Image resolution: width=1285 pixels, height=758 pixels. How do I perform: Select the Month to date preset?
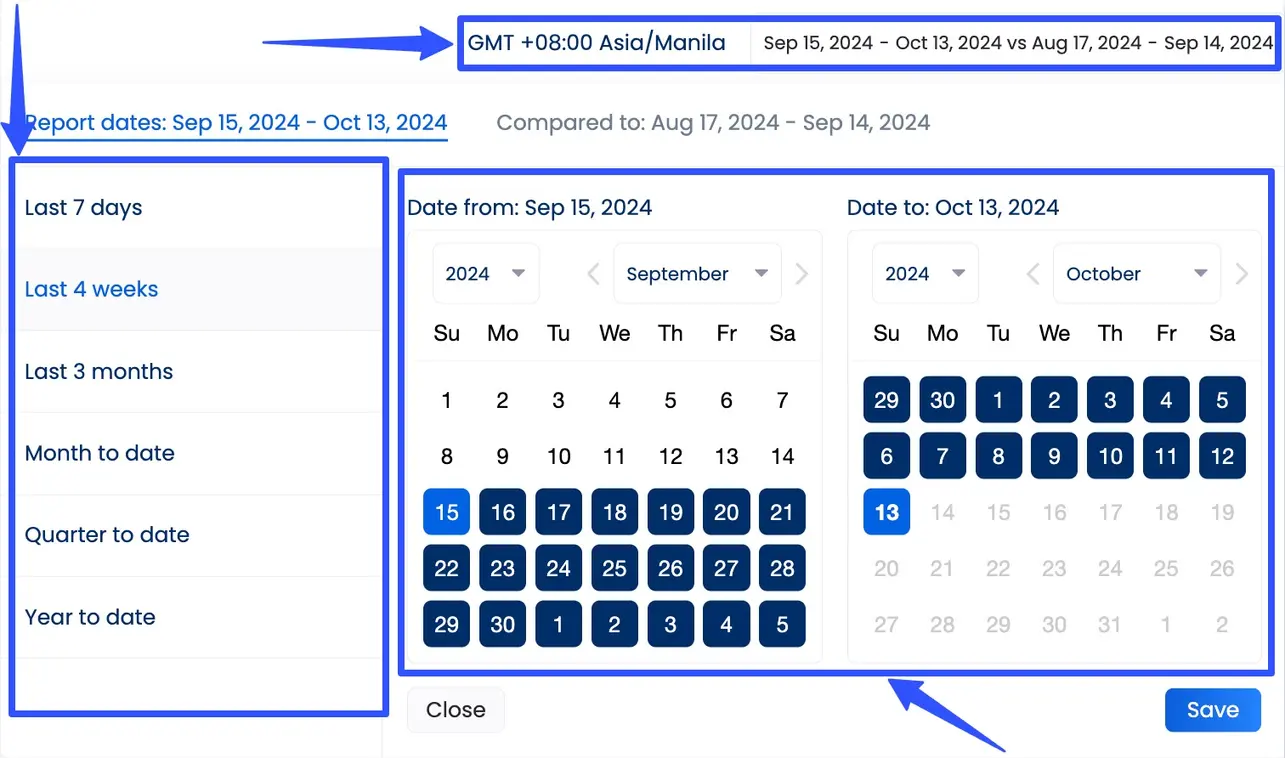[x=100, y=453]
